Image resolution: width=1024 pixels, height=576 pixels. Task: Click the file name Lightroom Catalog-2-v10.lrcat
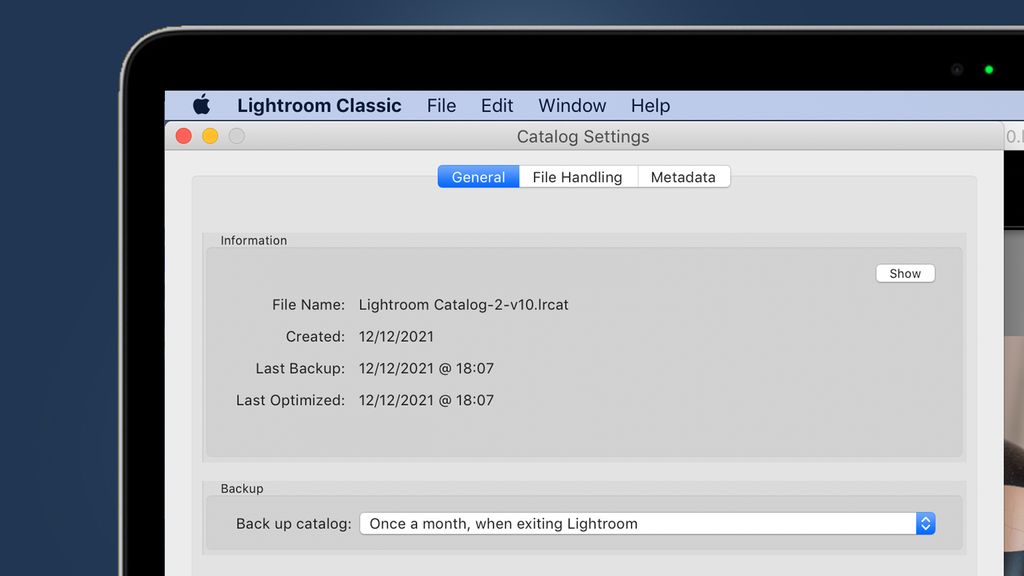pos(464,304)
